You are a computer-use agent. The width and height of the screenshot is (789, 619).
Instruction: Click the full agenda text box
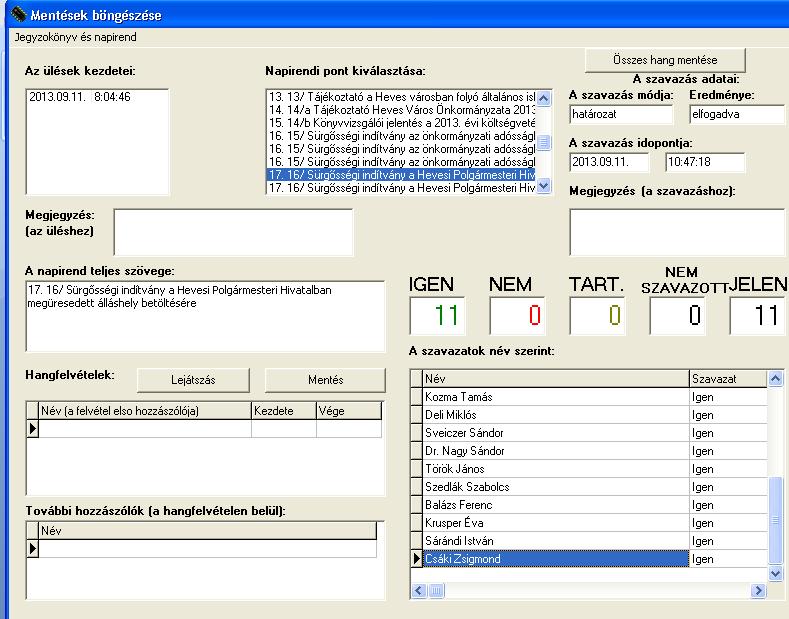(205, 316)
